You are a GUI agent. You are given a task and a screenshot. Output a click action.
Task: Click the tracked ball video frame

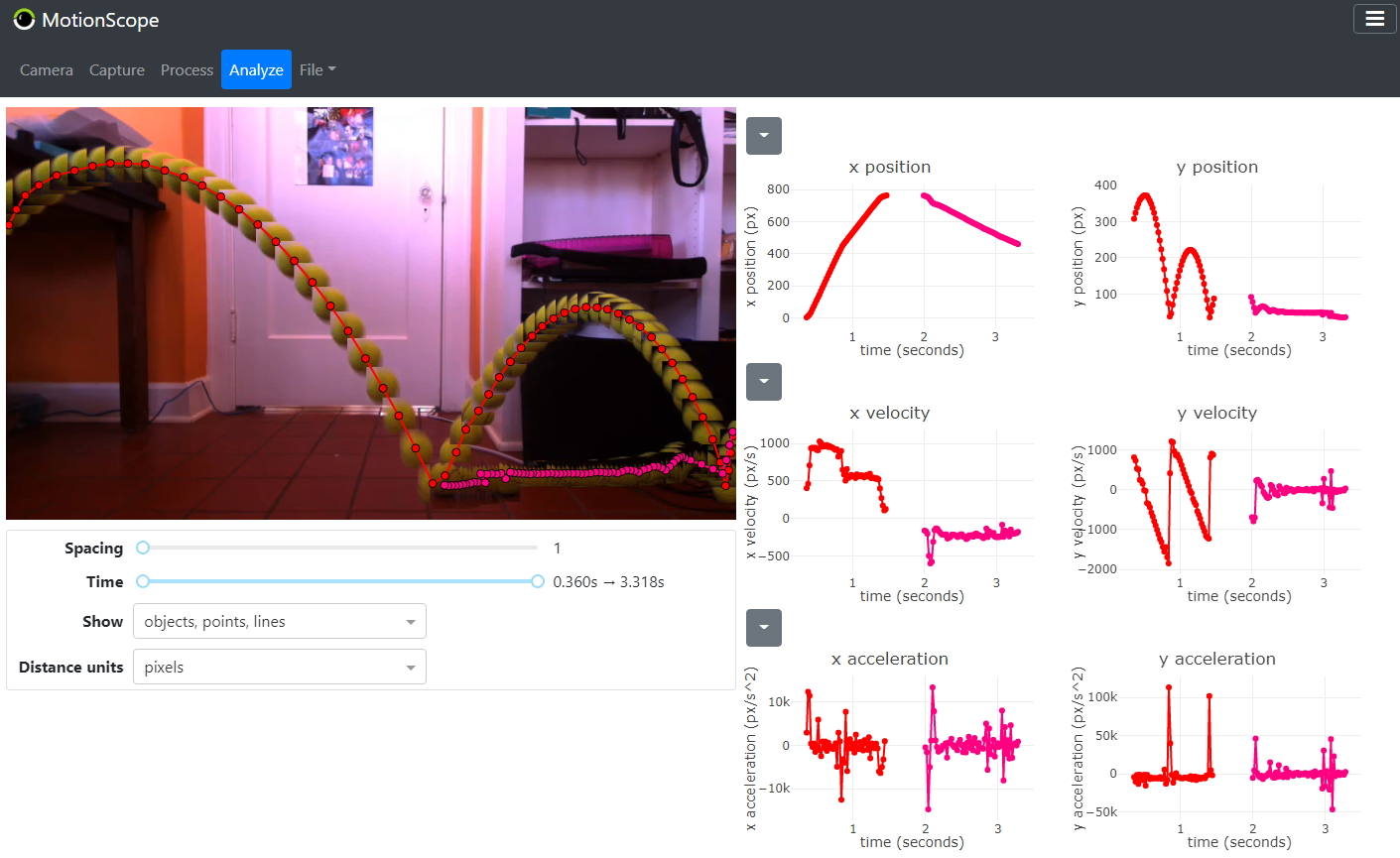[x=371, y=313]
